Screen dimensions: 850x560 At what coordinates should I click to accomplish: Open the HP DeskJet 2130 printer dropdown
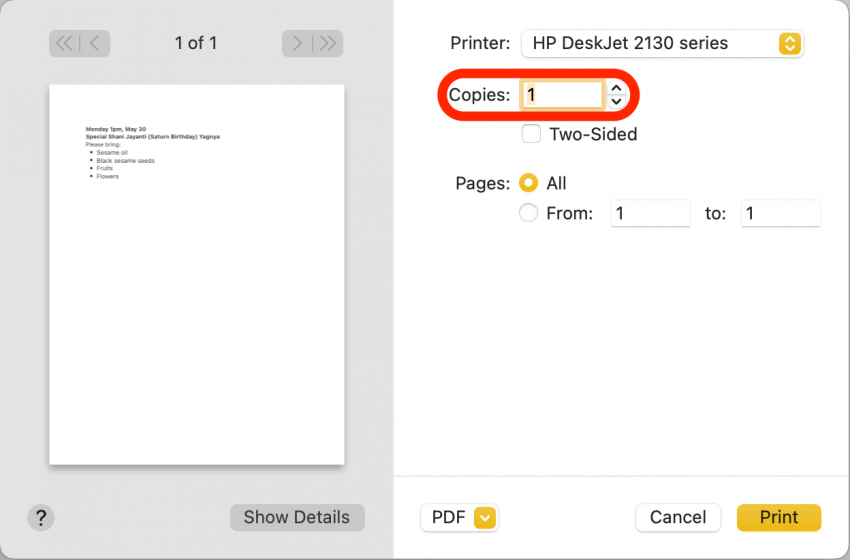tap(662, 43)
